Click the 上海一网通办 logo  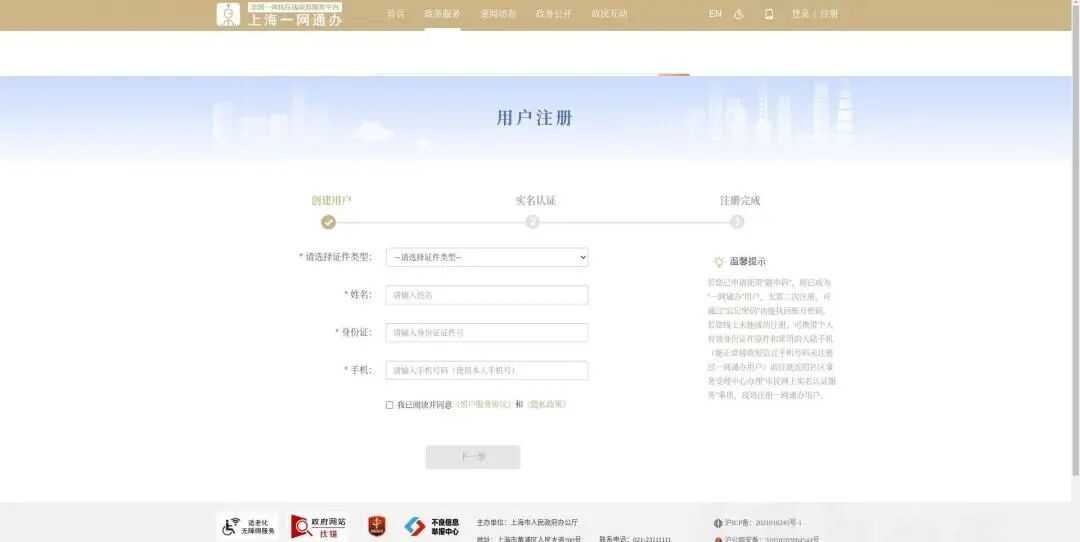280,14
